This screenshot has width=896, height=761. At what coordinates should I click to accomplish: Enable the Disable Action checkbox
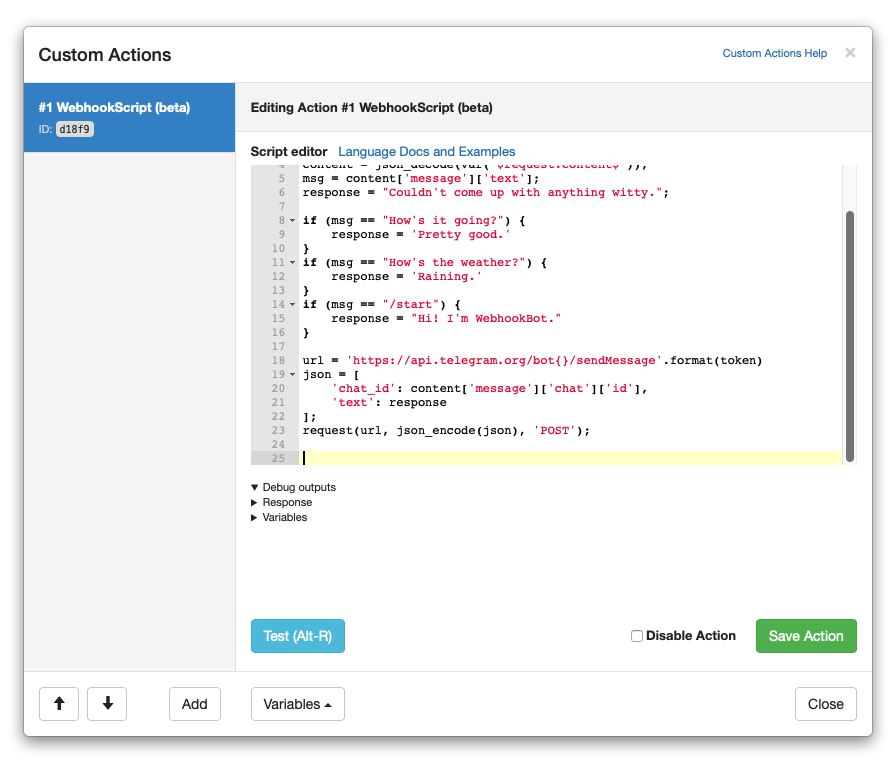637,635
